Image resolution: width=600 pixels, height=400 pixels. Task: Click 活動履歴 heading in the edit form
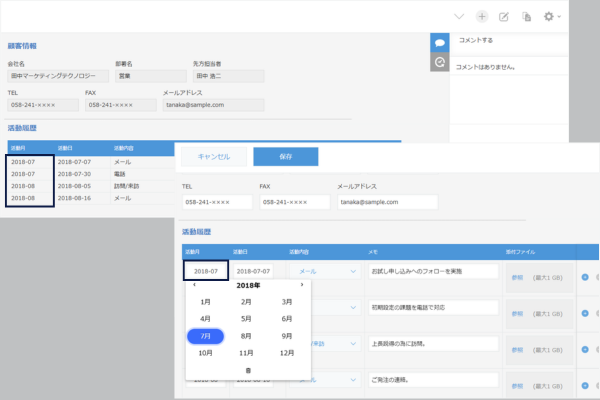point(196,232)
